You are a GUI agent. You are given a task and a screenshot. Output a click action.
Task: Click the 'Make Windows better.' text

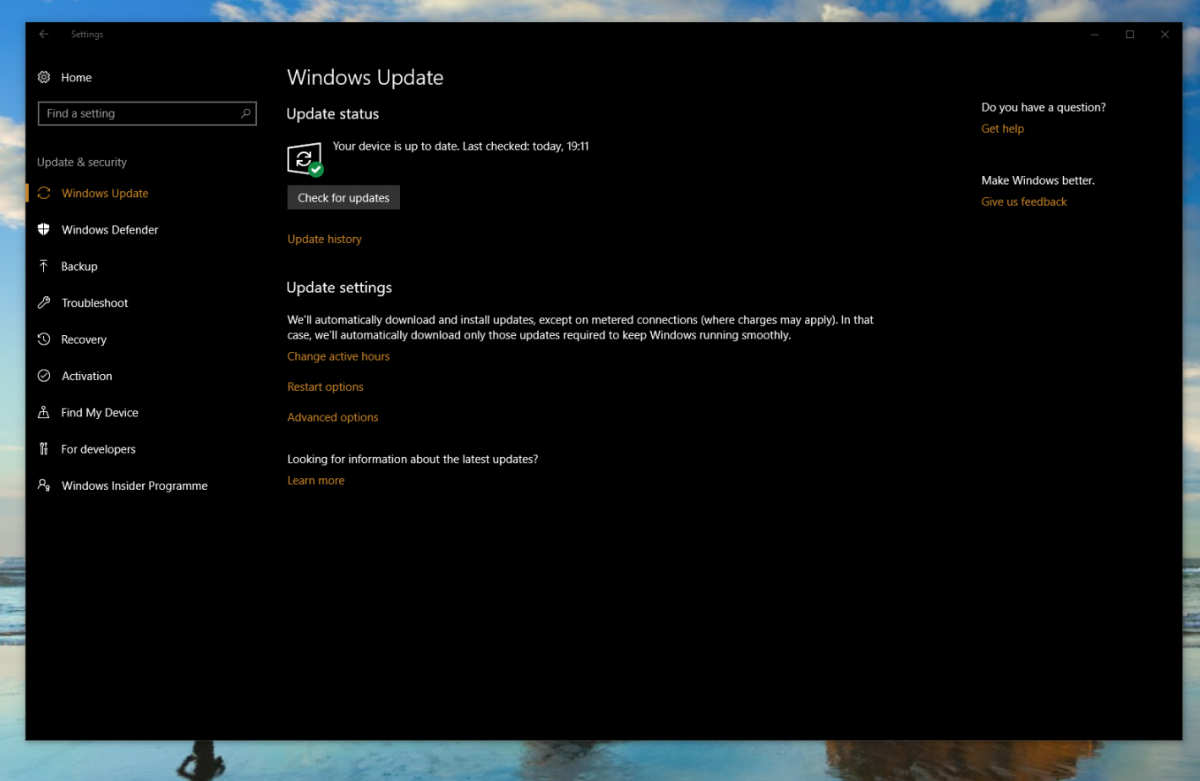click(1038, 180)
